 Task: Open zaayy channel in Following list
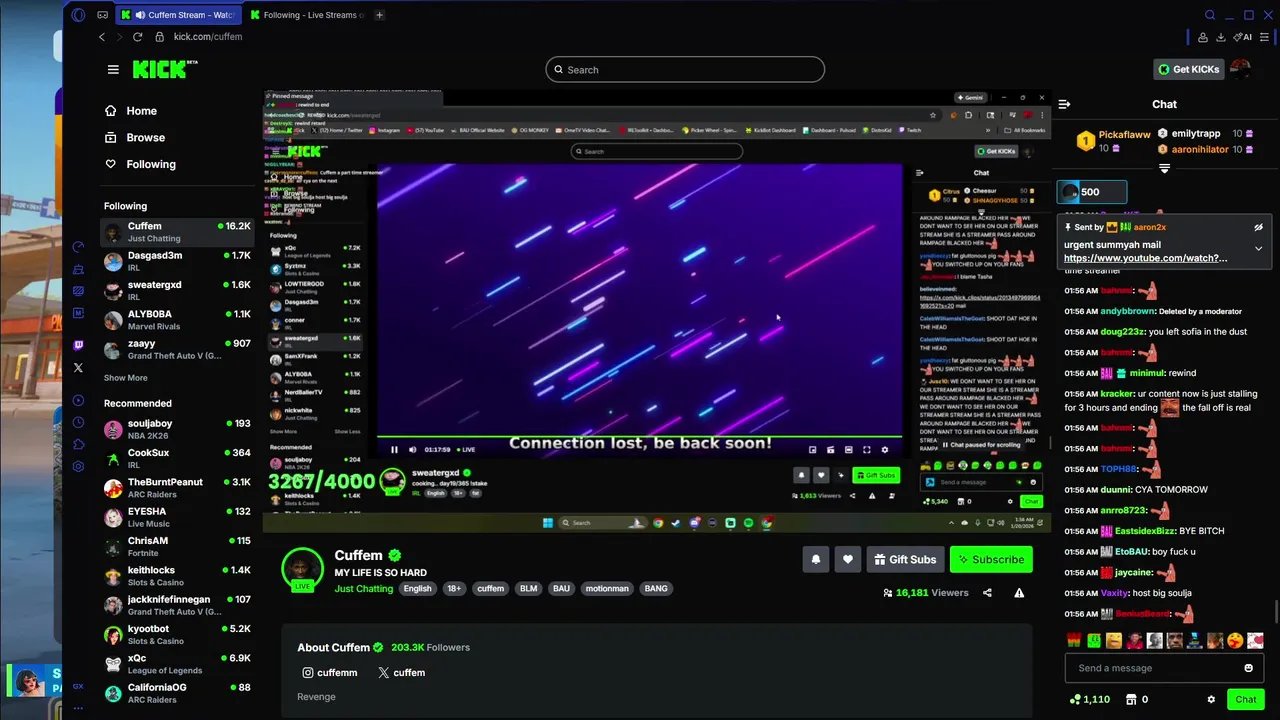tap(177, 350)
